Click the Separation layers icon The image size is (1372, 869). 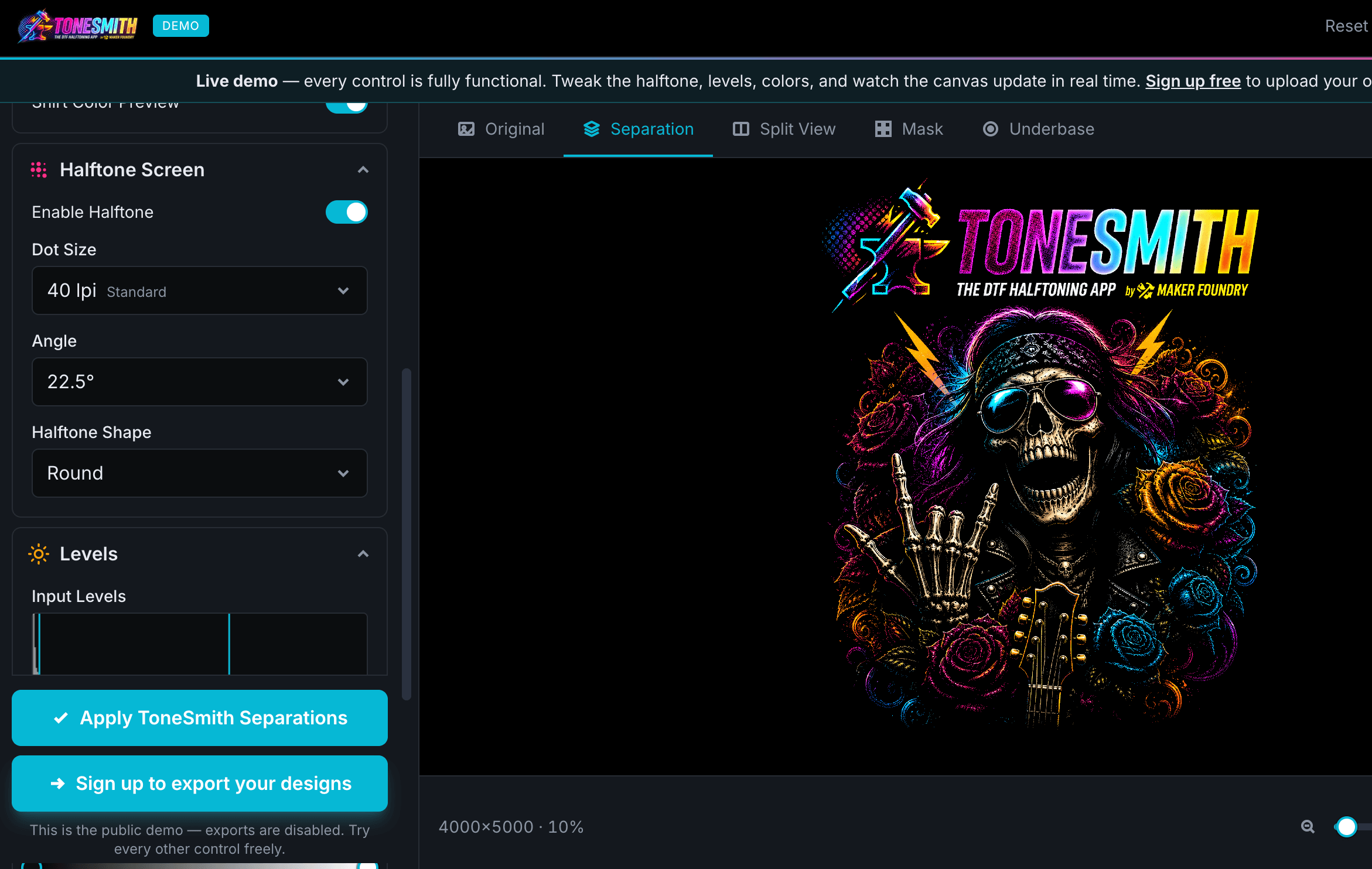click(592, 129)
